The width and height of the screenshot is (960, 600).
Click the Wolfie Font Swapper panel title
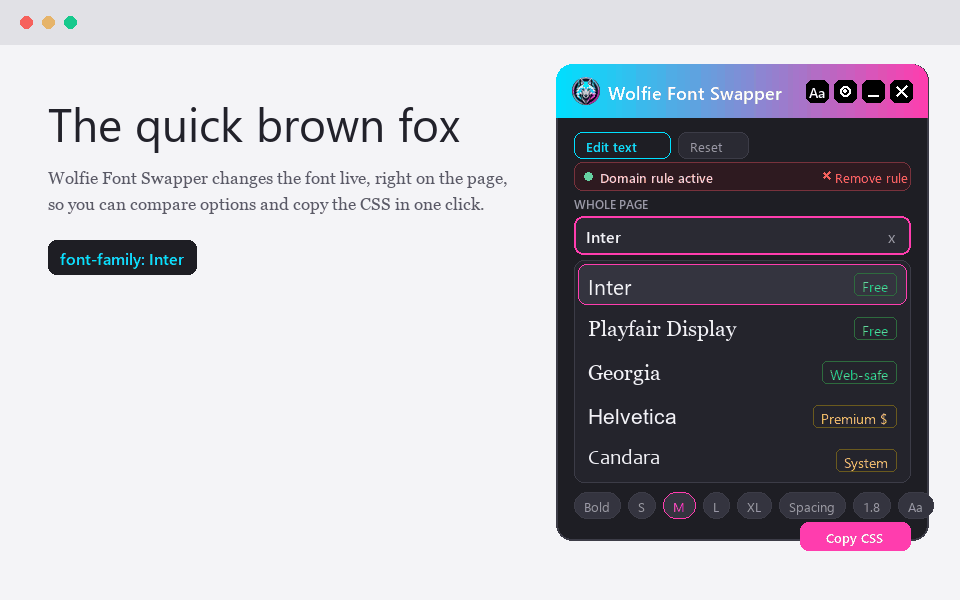coord(695,93)
